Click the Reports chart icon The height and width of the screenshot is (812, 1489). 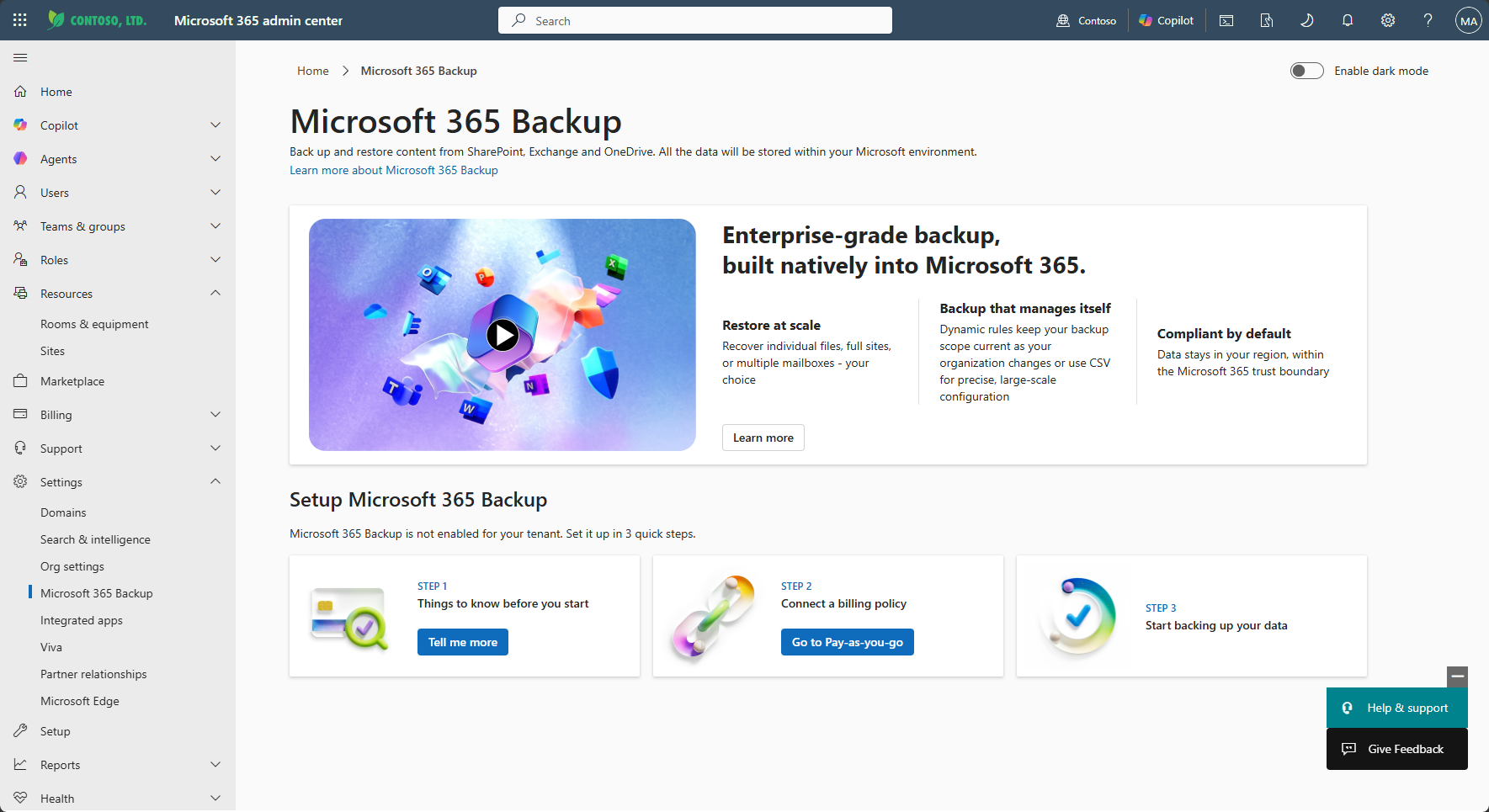(20, 765)
